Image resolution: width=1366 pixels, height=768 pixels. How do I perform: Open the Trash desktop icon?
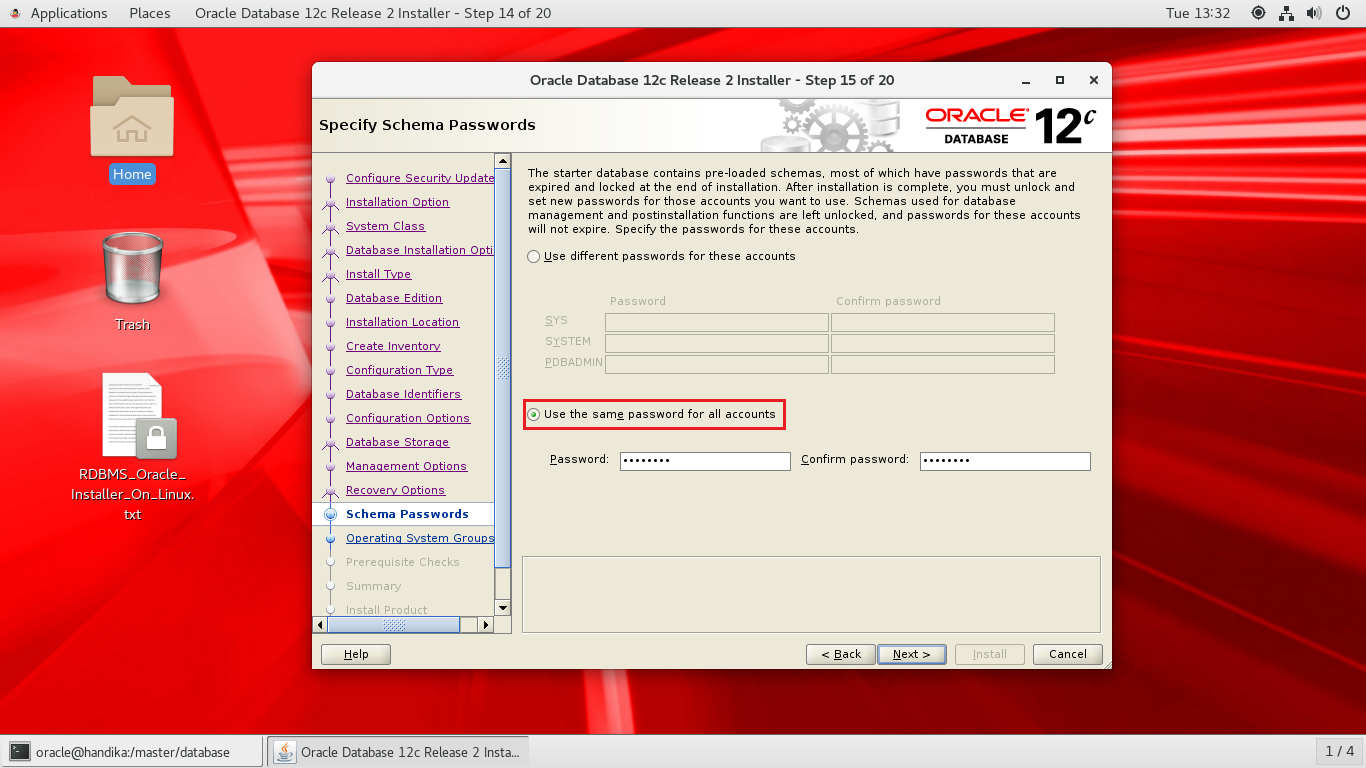(132, 268)
